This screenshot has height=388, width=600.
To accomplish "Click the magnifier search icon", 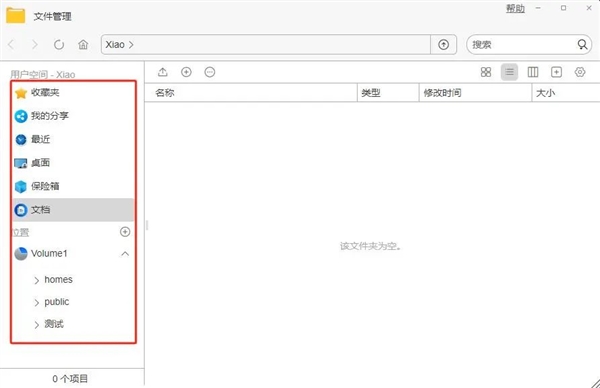I will (x=582, y=45).
